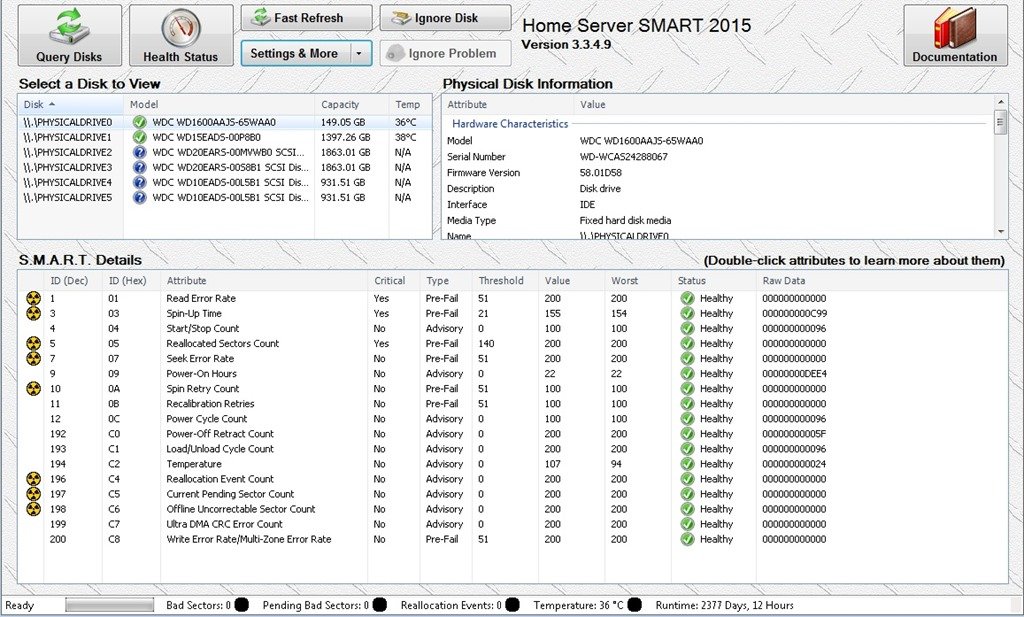Screen dimensions: 1024x617
Task: Click the Healthy check icon for Start/Stop Count
Action: coord(687,328)
